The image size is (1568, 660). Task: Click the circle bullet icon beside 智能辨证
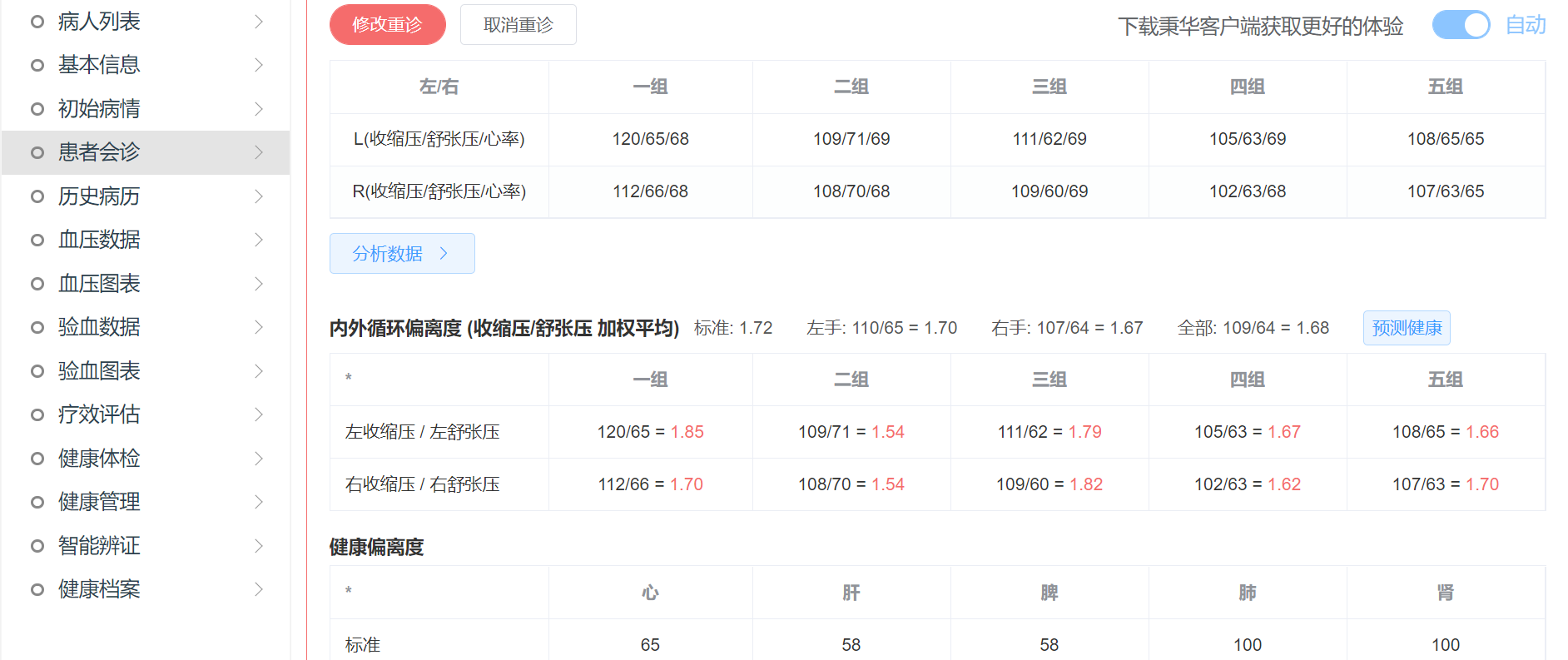[x=37, y=546]
